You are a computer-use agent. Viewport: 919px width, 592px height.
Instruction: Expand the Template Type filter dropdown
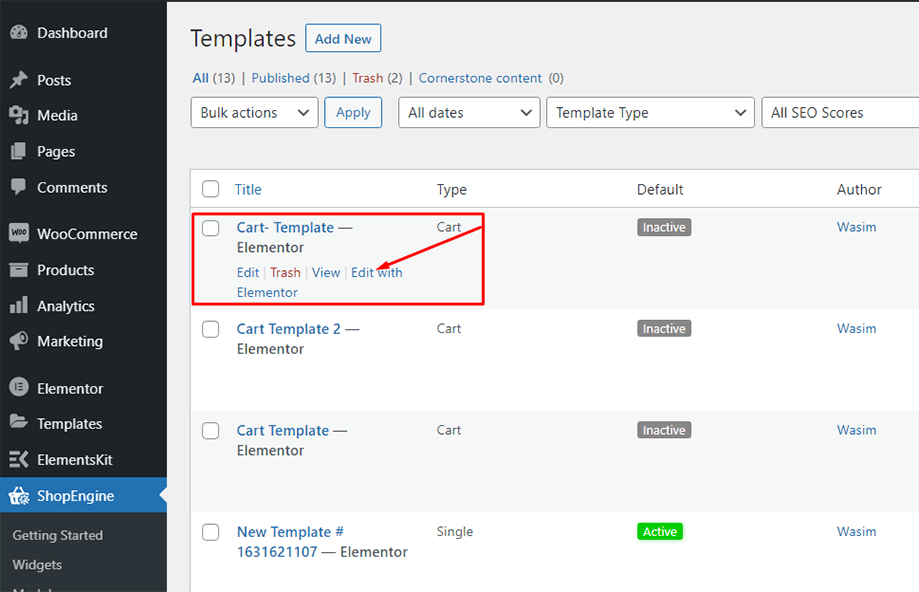click(650, 112)
